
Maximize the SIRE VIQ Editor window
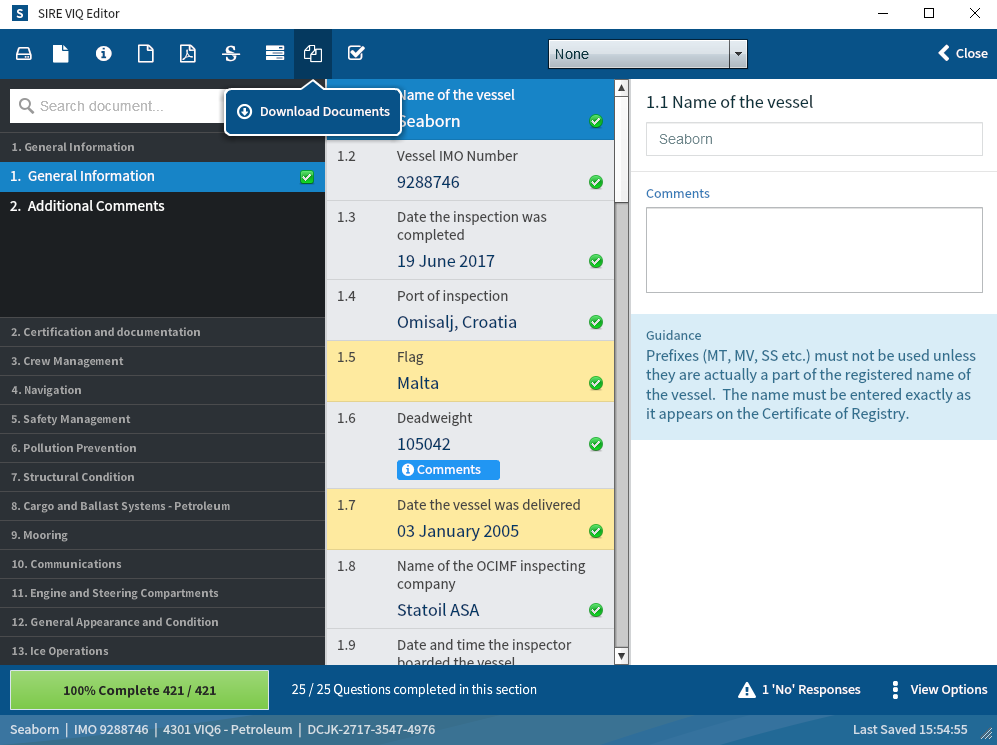click(929, 13)
